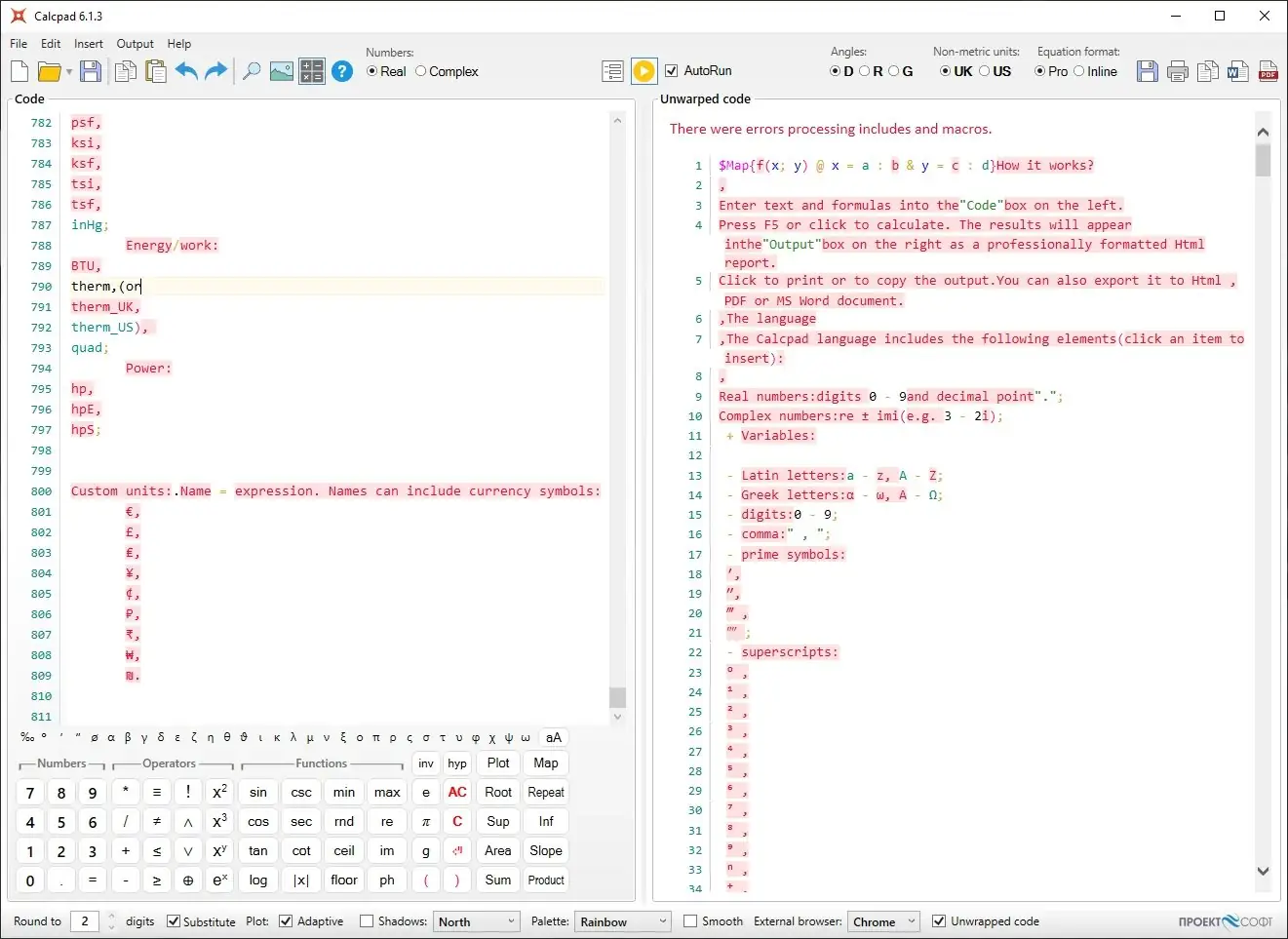This screenshot has width=1288, height=939.
Task: Click the red AC clear-all key
Action: pyautogui.click(x=457, y=793)
